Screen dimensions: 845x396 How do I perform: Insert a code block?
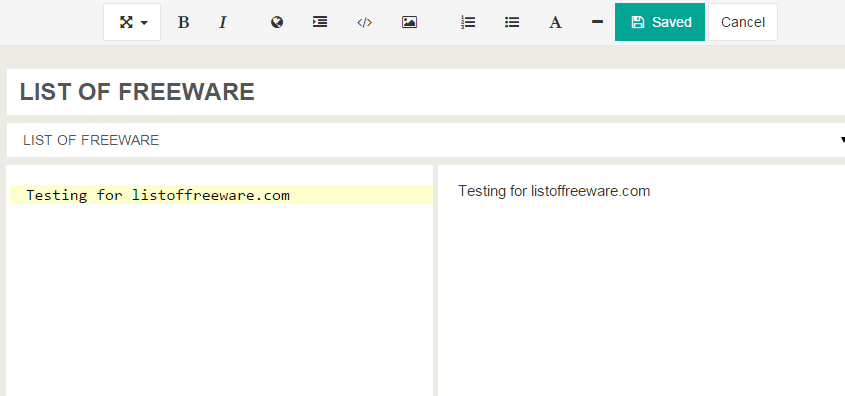(364, 22)
